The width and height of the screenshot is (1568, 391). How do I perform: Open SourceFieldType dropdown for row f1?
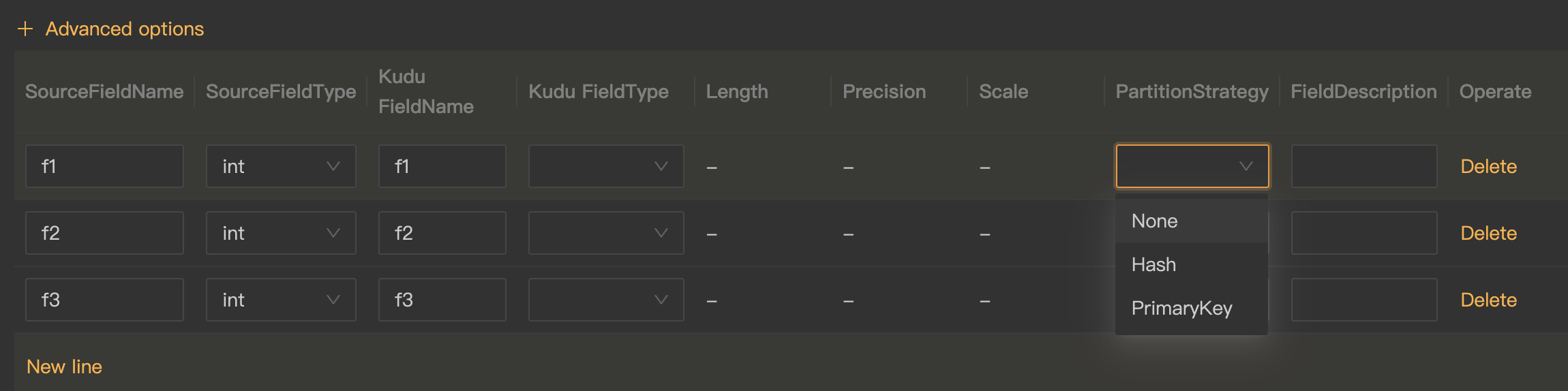pyautogui.click(x=280, y=166)
